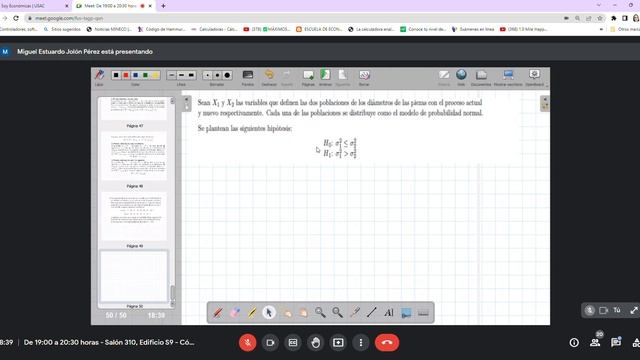Select the hand interaction tool
Viewport: 640px width, 360px height.
click(287, 313)
